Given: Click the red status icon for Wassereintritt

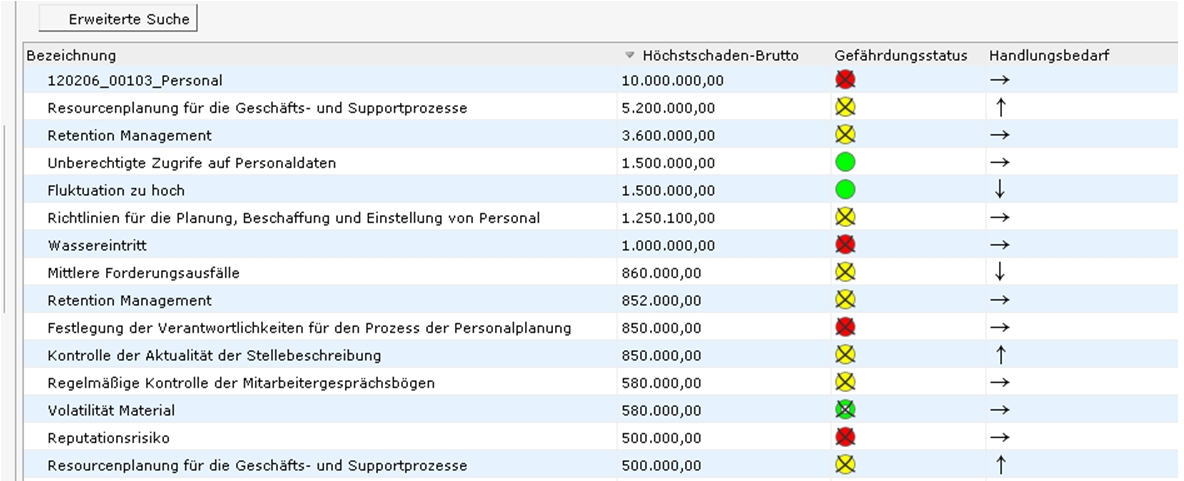Looking at the screenshot, I should (x=845, y=245).
